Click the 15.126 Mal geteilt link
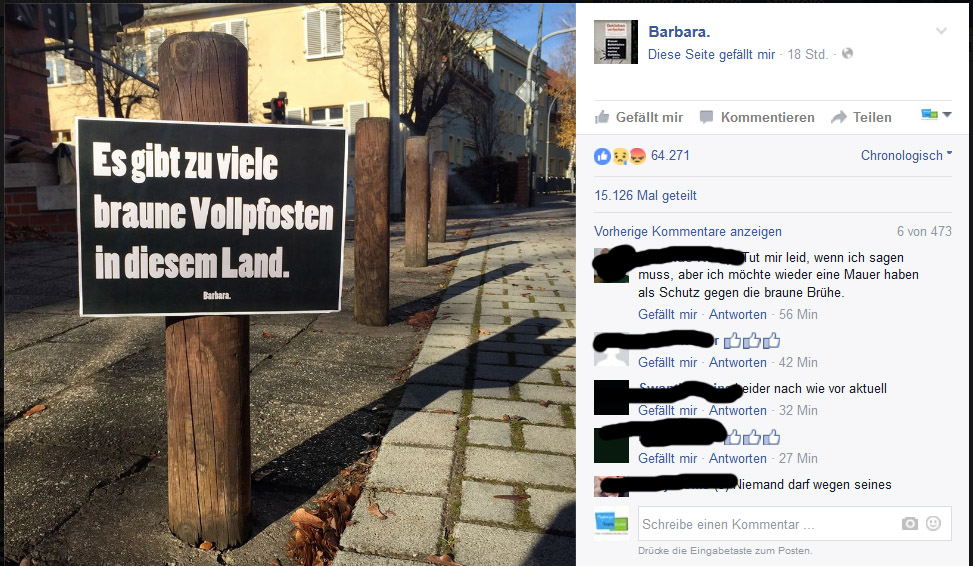973x566 pixels. pos(645,195)
